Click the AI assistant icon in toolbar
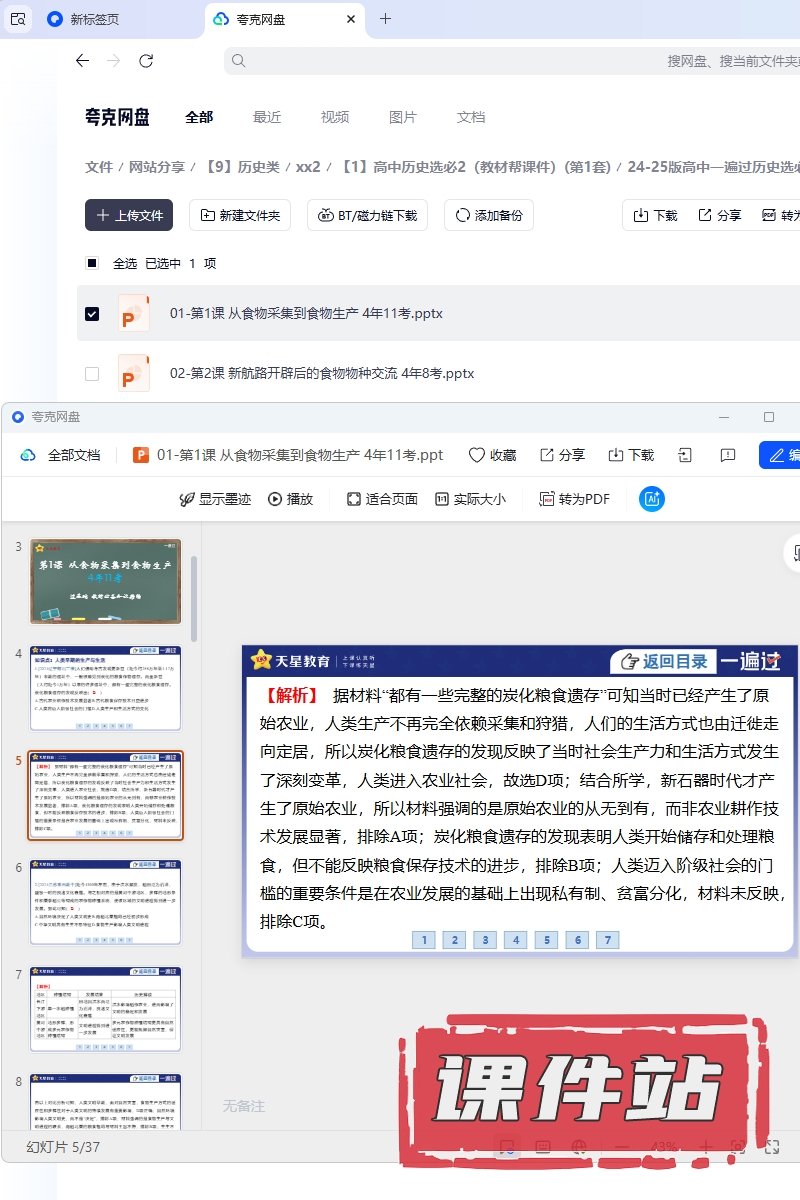This screenshot has height=1200, width=800. coord(652,499)
